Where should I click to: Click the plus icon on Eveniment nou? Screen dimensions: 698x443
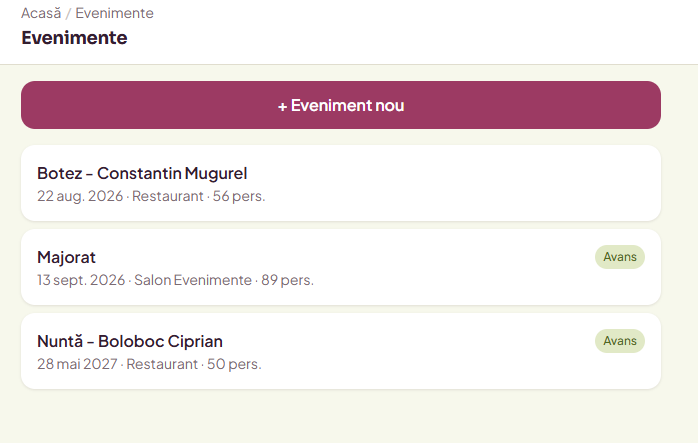pyautogui.click(x=282, y=107)
